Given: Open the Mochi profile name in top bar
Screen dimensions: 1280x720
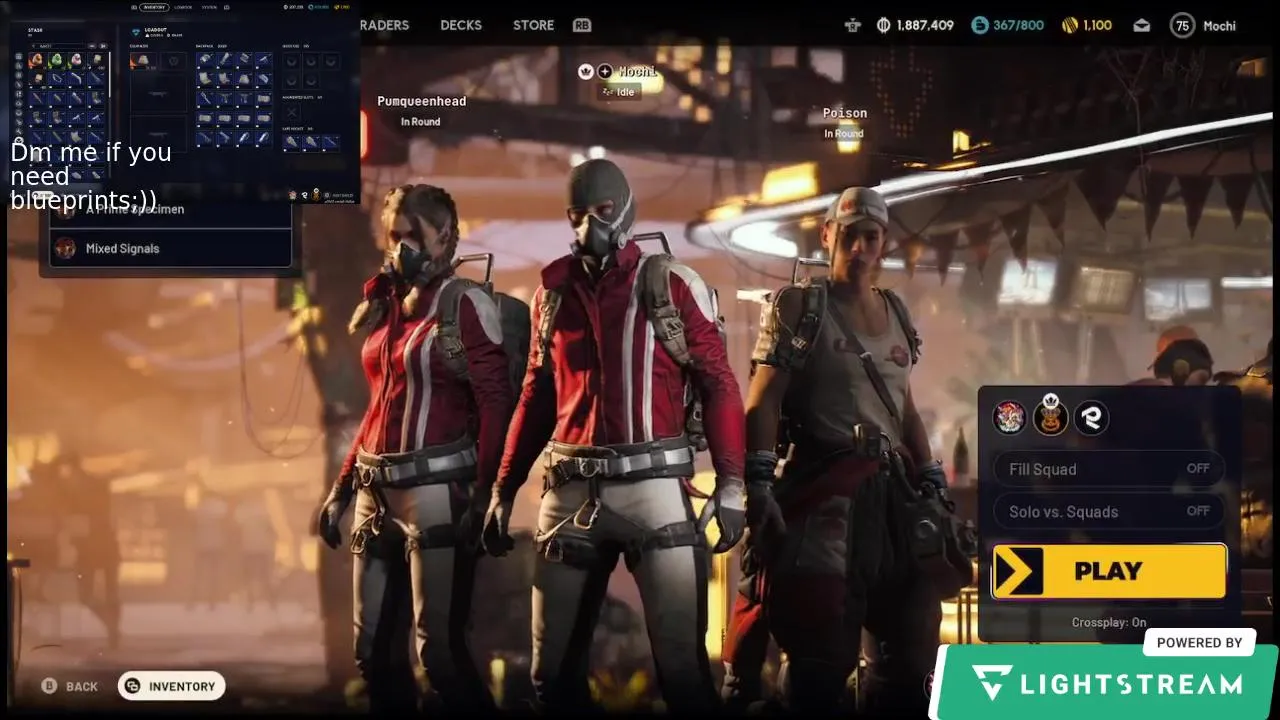Looking at the screenshot, I should (x=1219, y=26).
